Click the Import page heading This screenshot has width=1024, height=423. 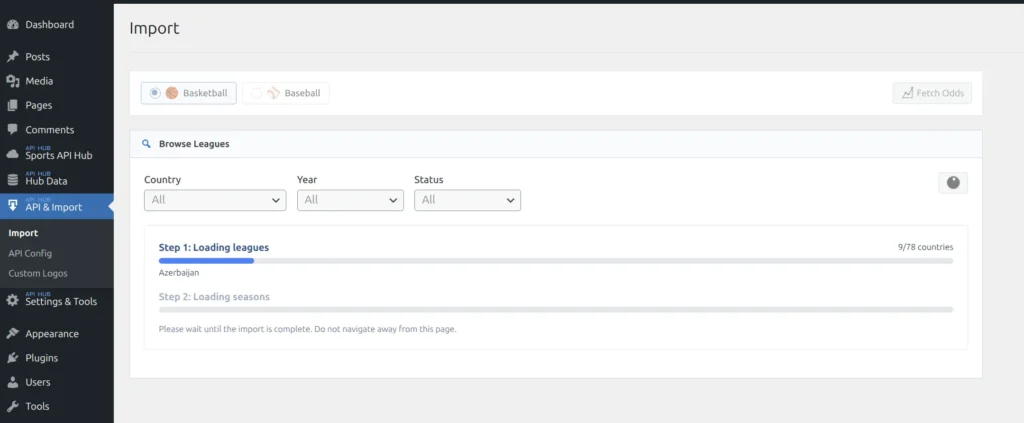[x=154, y=28]
